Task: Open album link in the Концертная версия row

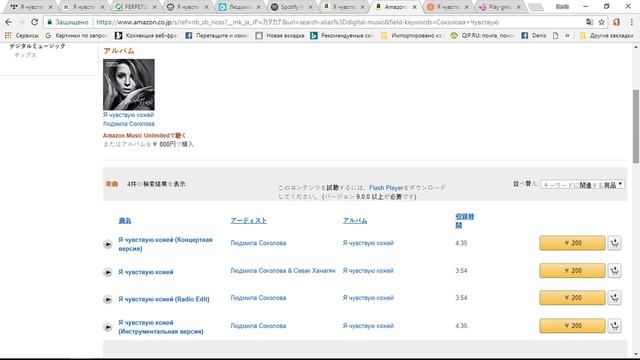Action: click(x=368, y=243)
